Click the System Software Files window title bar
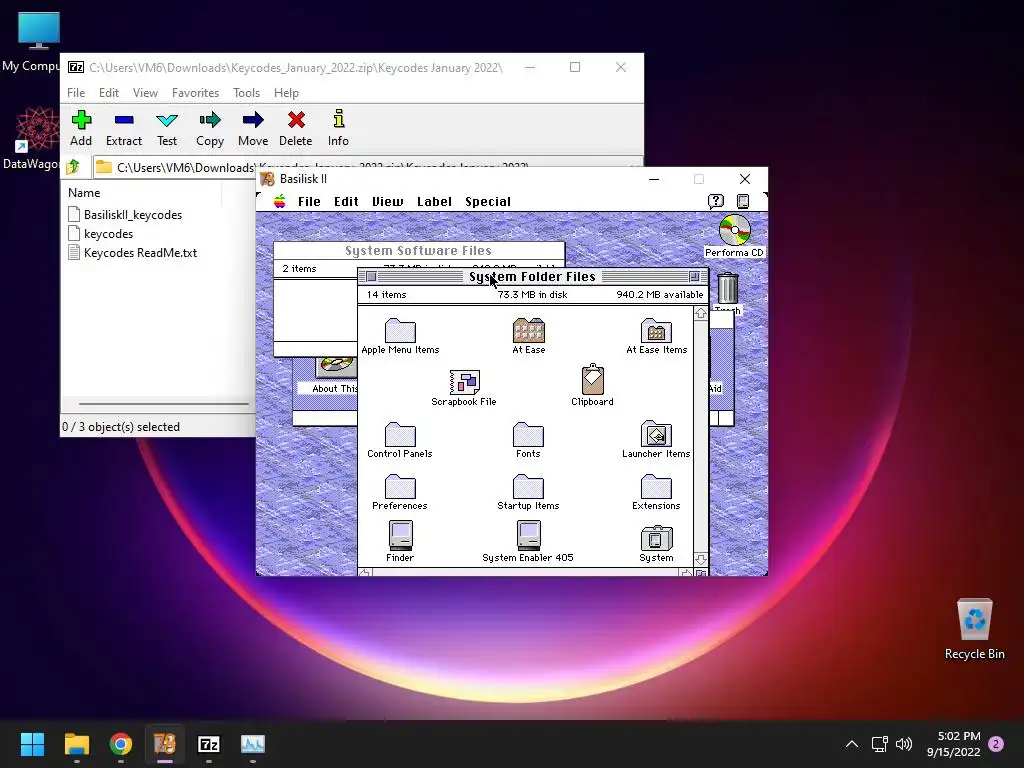The image size is (1024, 768). click(x=419, y=251)
